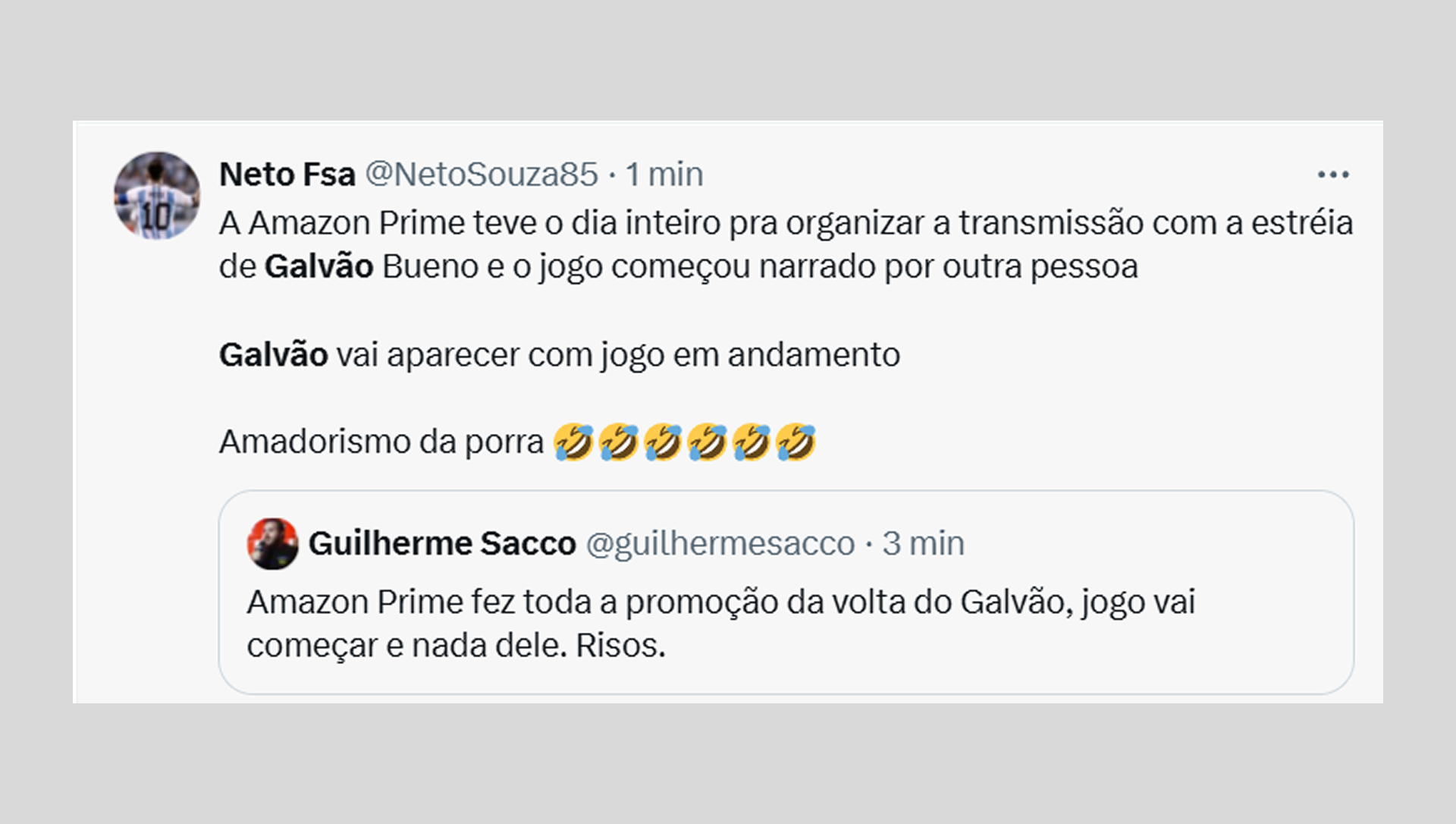1456x824 pixels.
Task: Open the tweet's more options menu
Action: 1335,173
